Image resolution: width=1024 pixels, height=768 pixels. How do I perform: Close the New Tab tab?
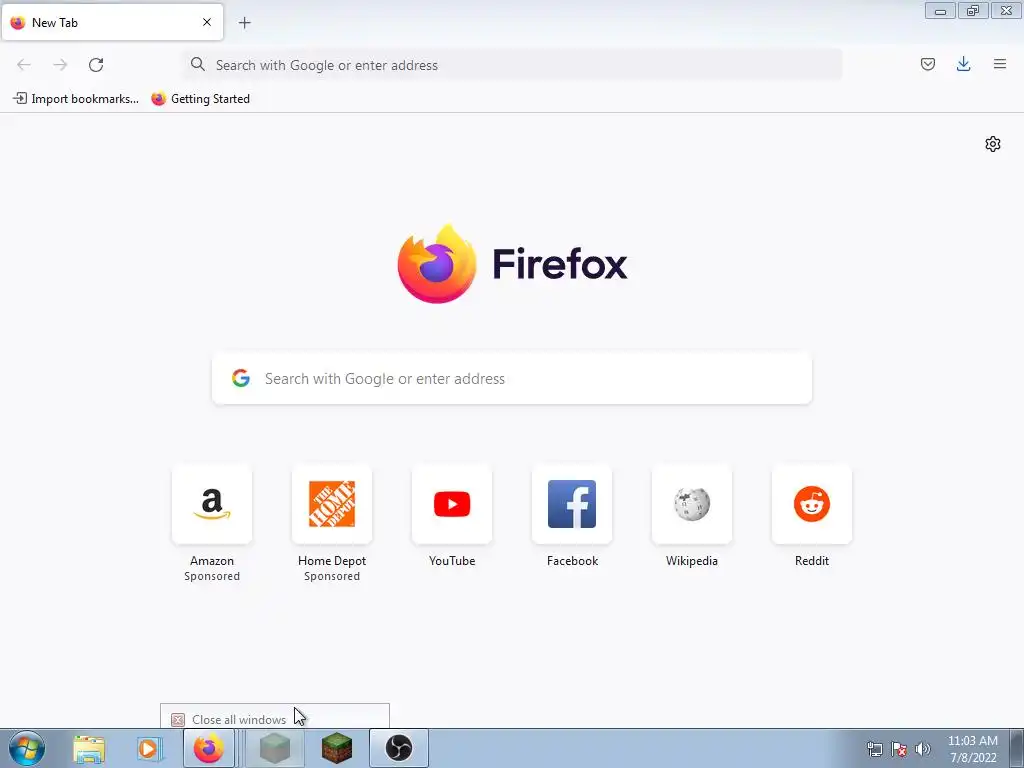206,22
